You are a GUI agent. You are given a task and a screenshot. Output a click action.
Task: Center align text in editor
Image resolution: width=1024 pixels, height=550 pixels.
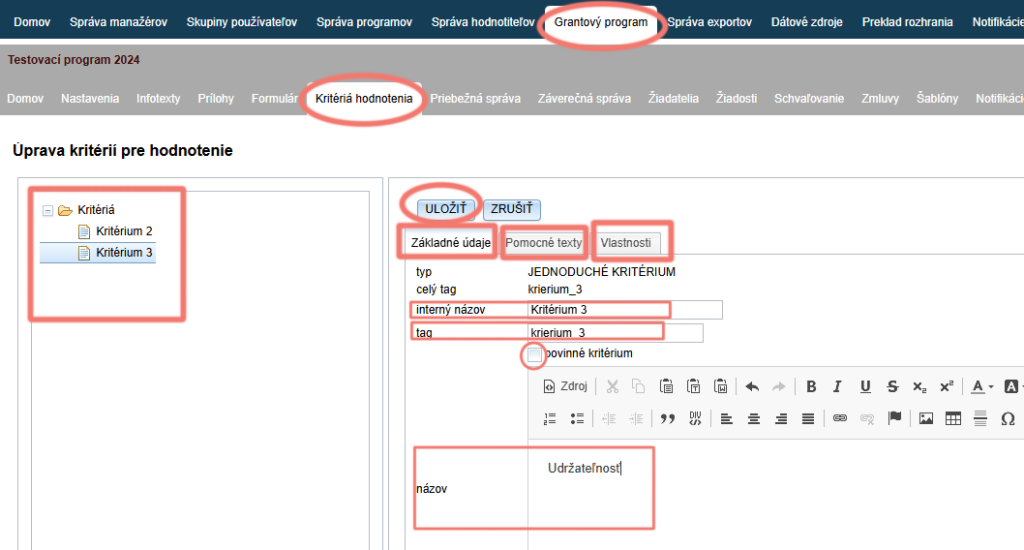[x=754, y=419]
